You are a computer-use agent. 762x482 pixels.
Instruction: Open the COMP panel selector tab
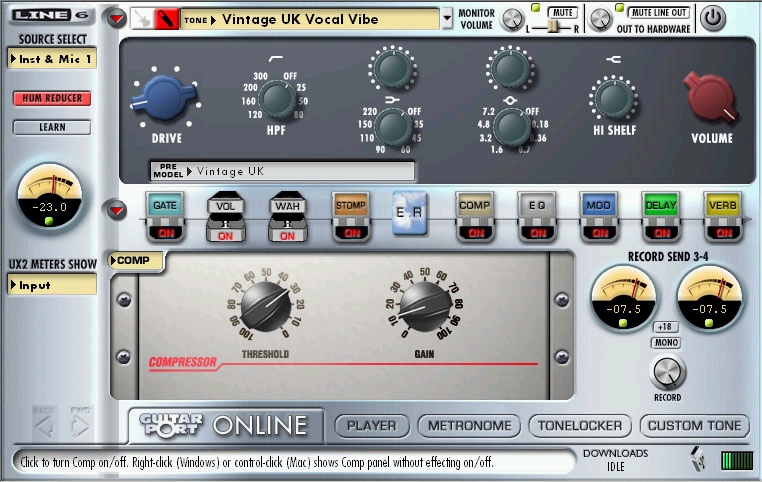click(136, 260)
